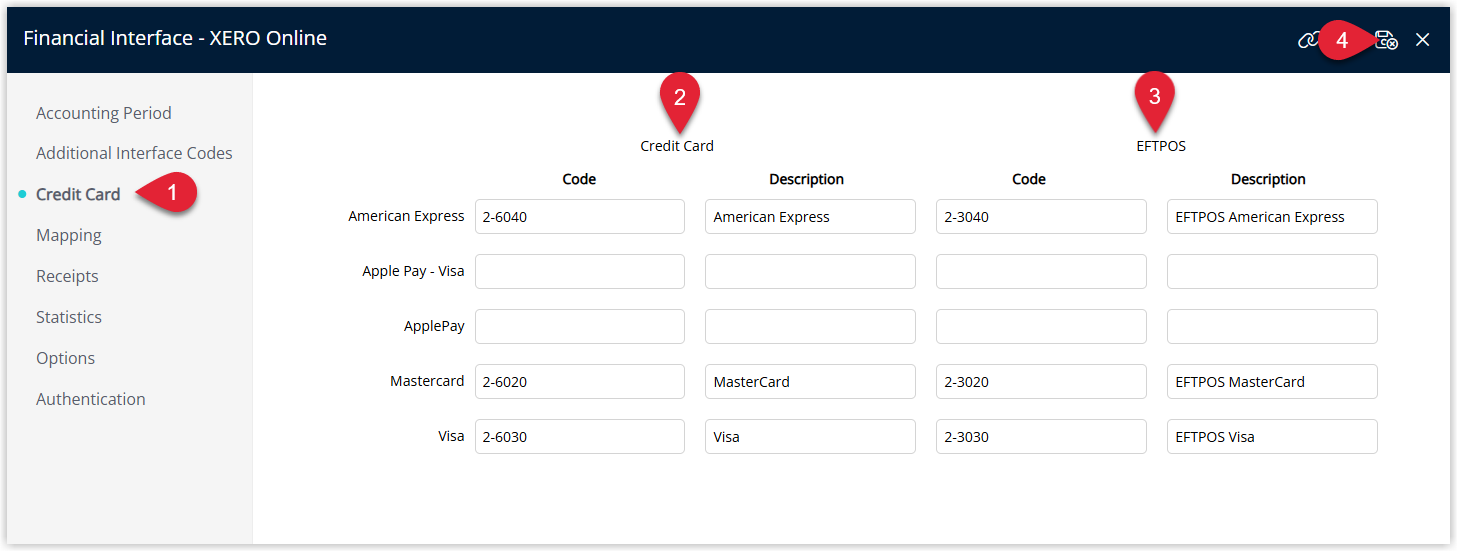Click the EFTPOS Visa description field

[1272, 437]
